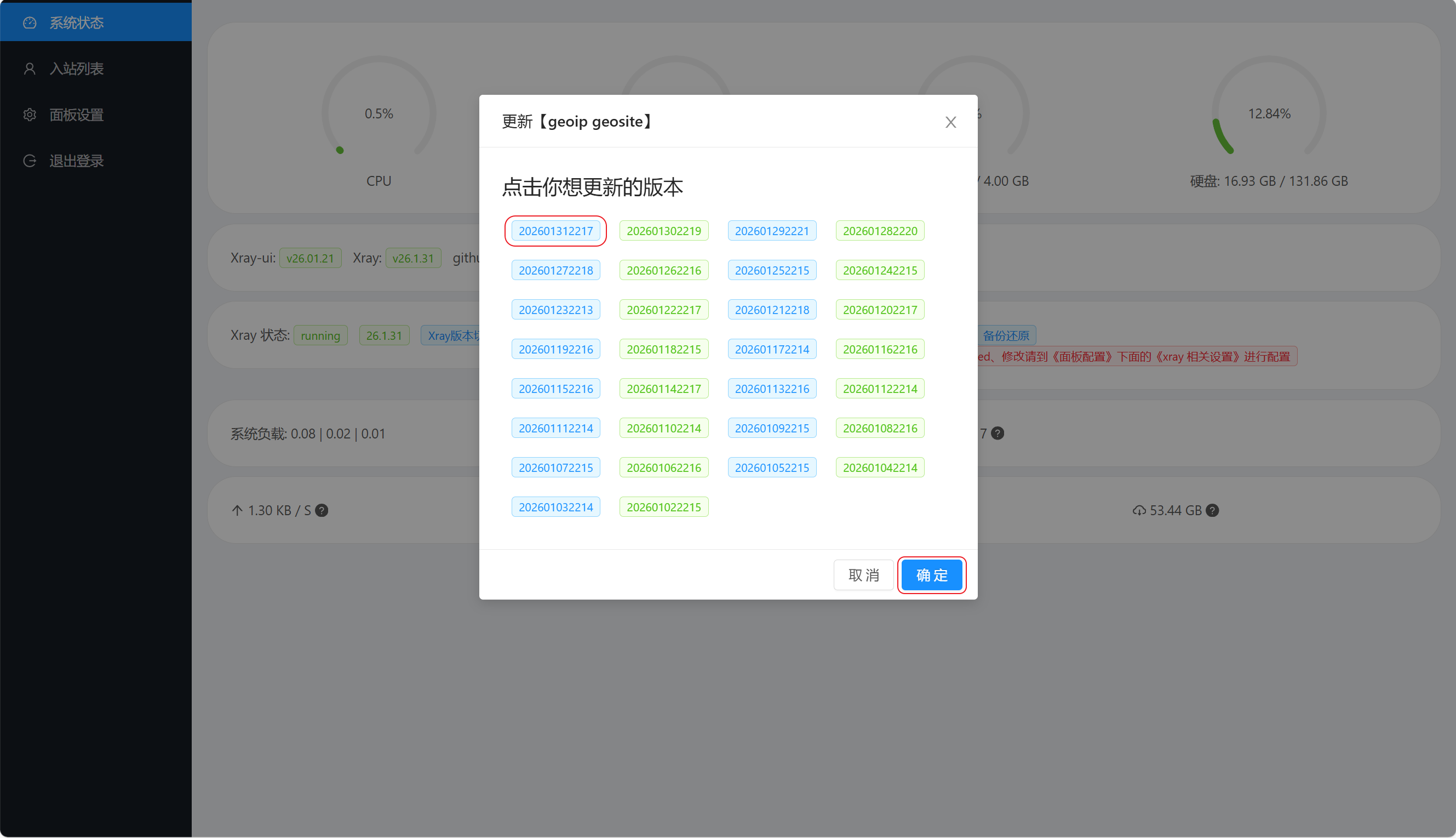Image resolution: width=1456 pixels, height=838 pixels.
Task: Click the 202601122214 version
Action: point(880,389)
